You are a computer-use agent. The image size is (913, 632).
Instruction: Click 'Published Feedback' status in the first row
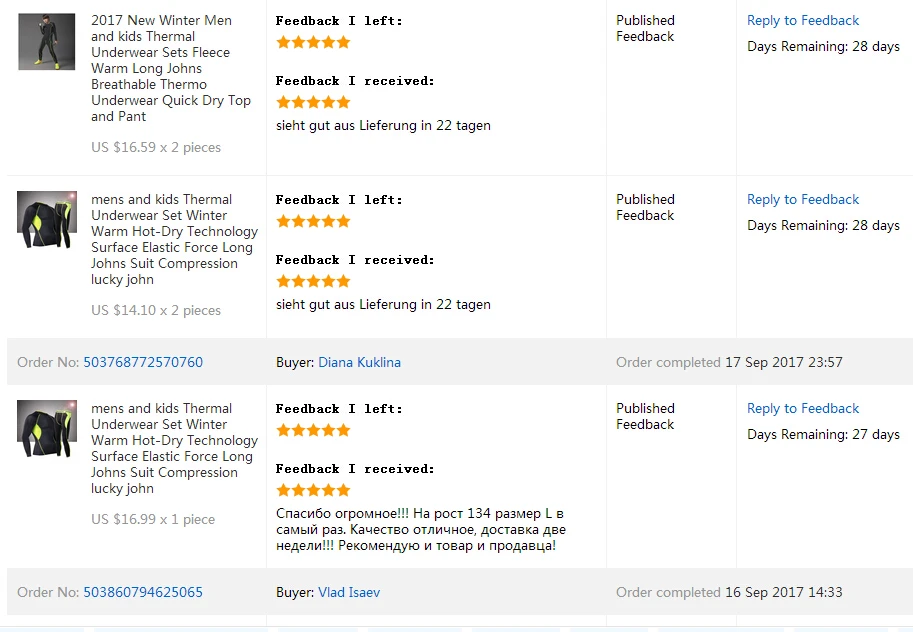645,28
